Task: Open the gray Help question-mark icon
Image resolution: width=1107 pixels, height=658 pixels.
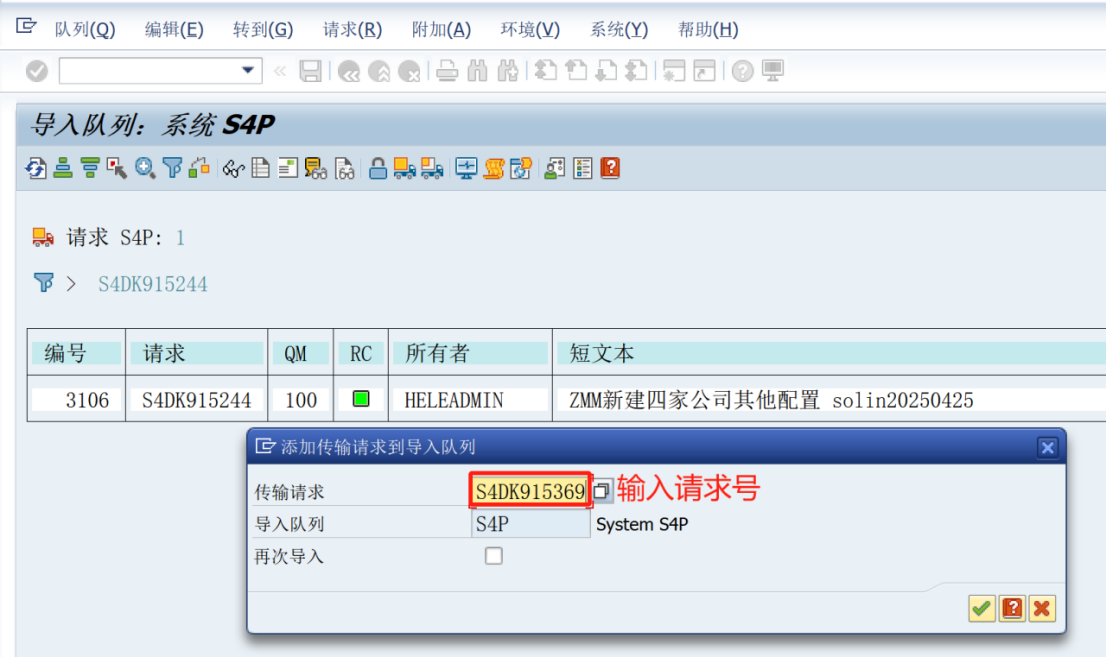Action: coord(742,71)
